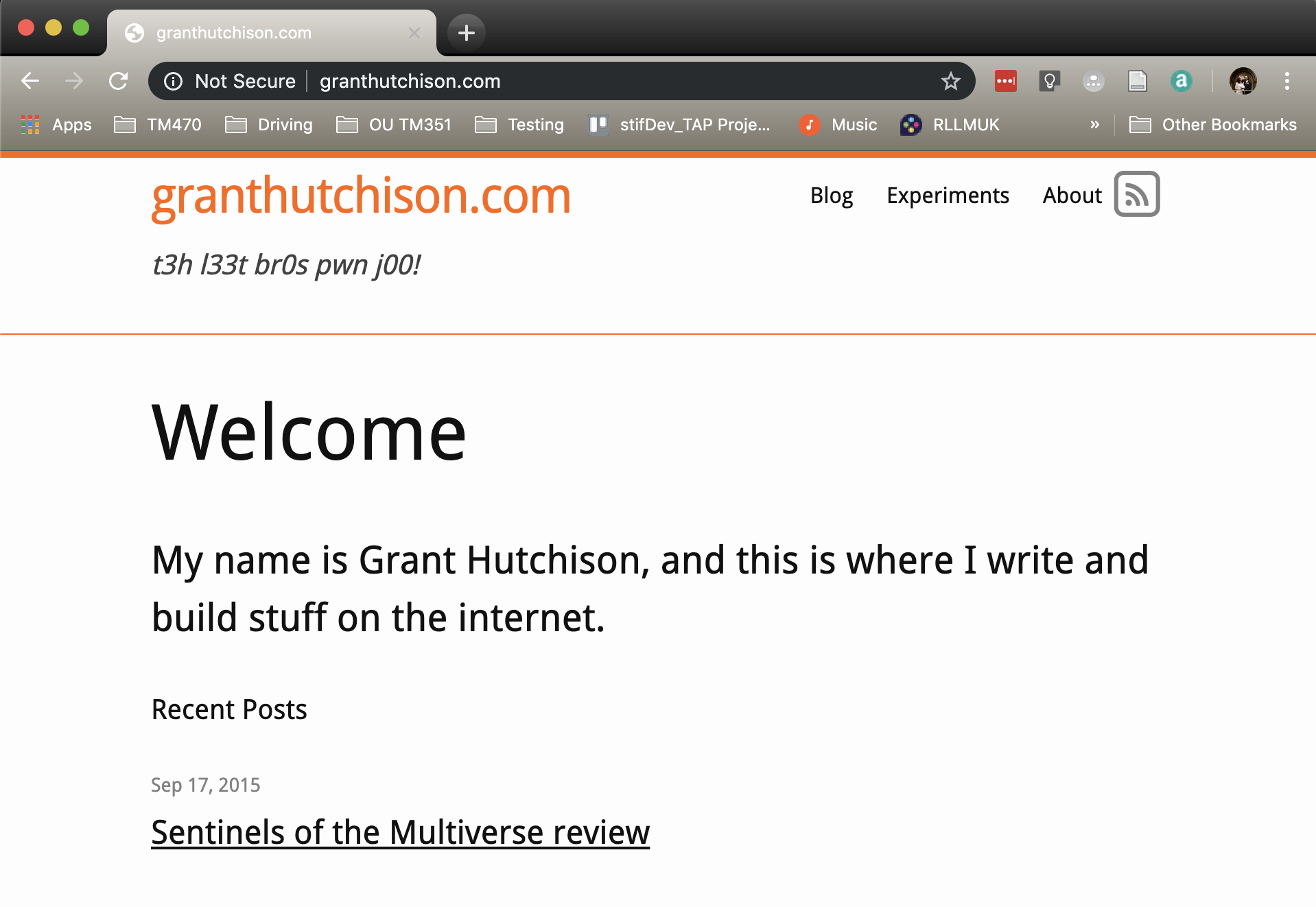Image resolution: width=1316 pixels, height=907 pixels.
Task: Click the Not Secure label in address bar
Action: click(245, 81)
